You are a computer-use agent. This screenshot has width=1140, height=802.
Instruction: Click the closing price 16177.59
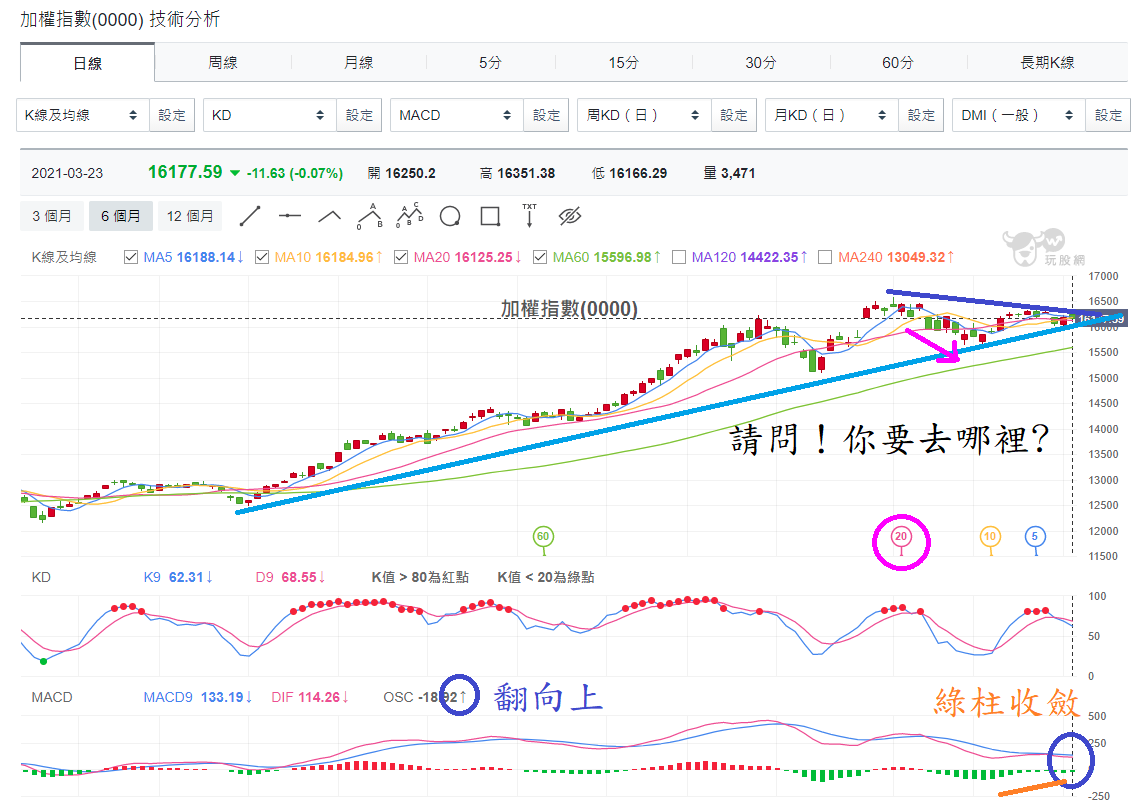click(x=185, y=172)
